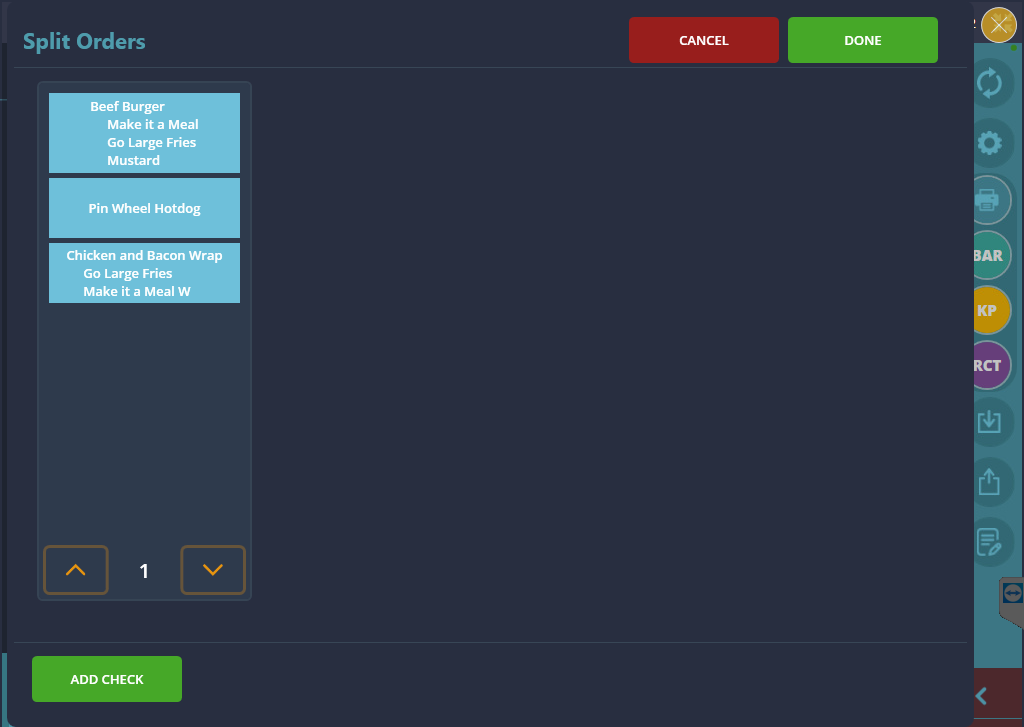
Task: Click the teal BAR circle button
Action: (989, 255)
